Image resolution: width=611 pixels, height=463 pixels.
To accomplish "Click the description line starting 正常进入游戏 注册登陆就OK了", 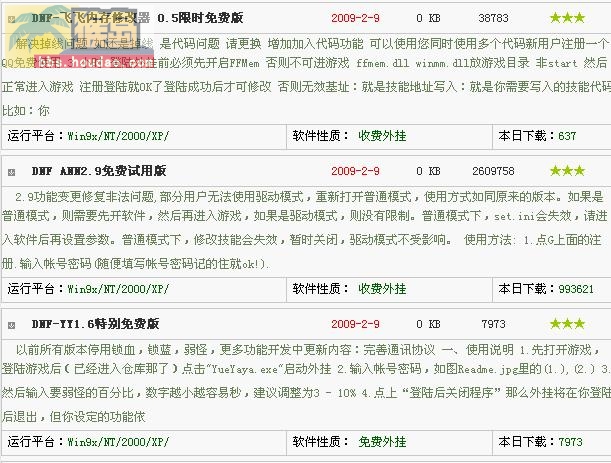I will [306, 87].
